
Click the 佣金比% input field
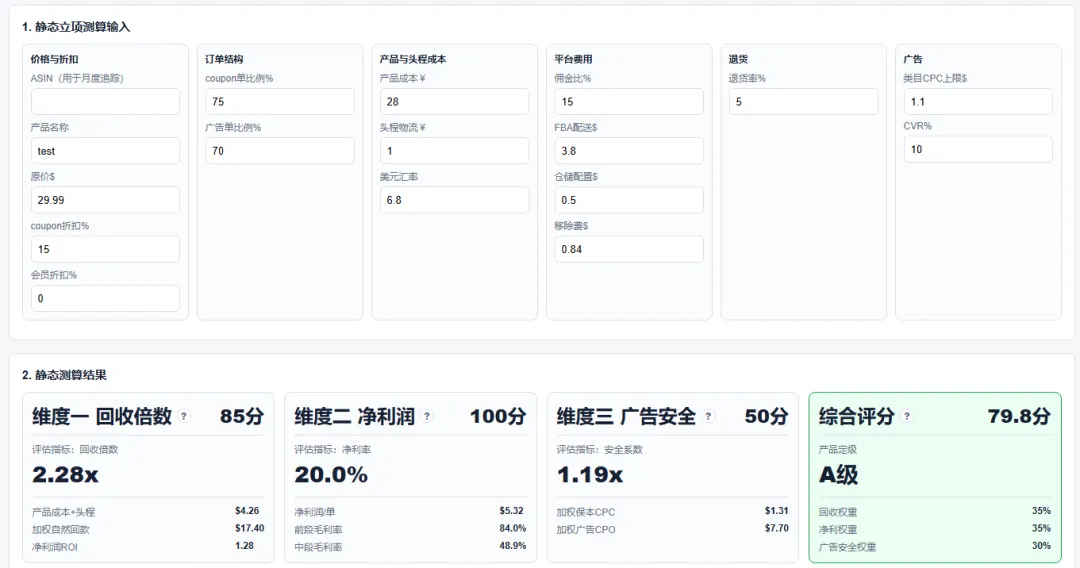629,101
